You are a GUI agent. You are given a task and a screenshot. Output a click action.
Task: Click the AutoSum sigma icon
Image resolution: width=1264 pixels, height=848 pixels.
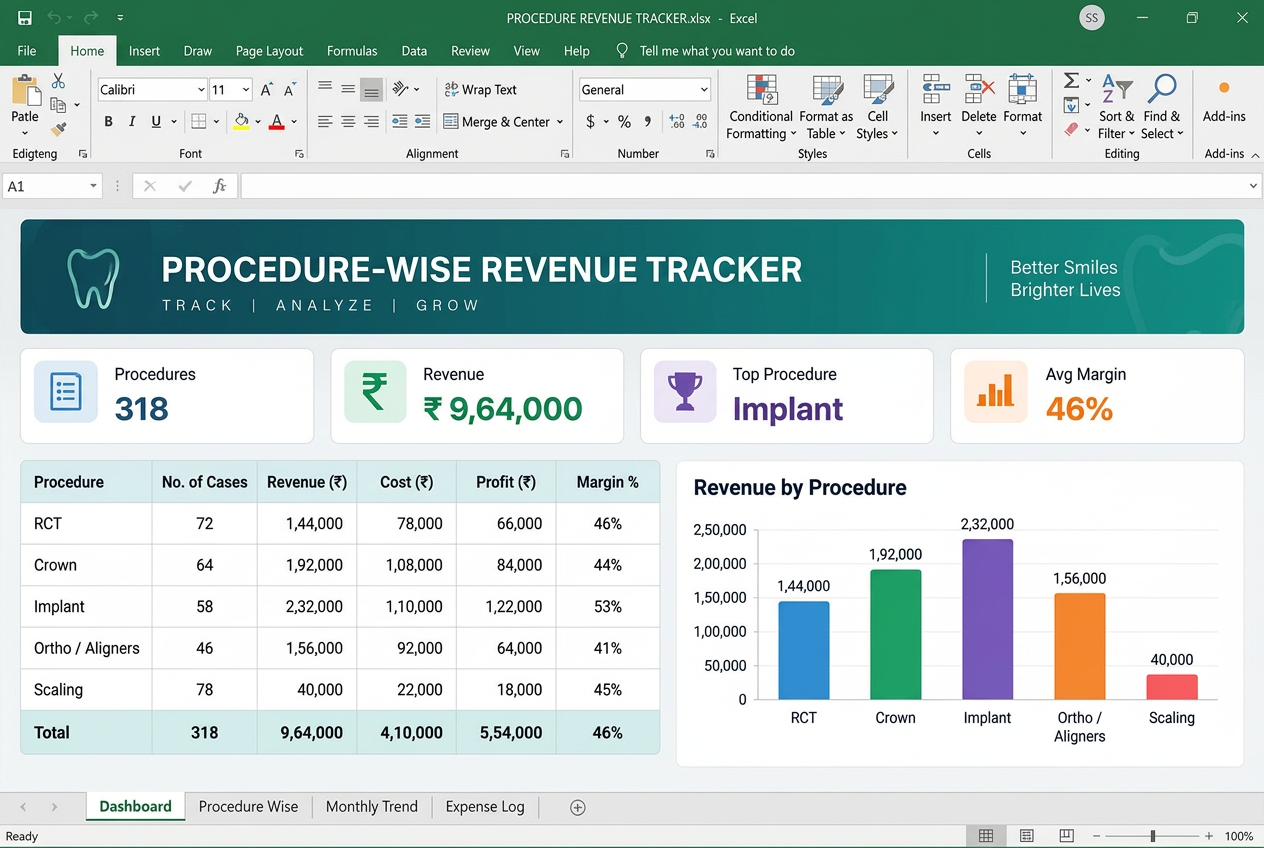coord(1071,81)
